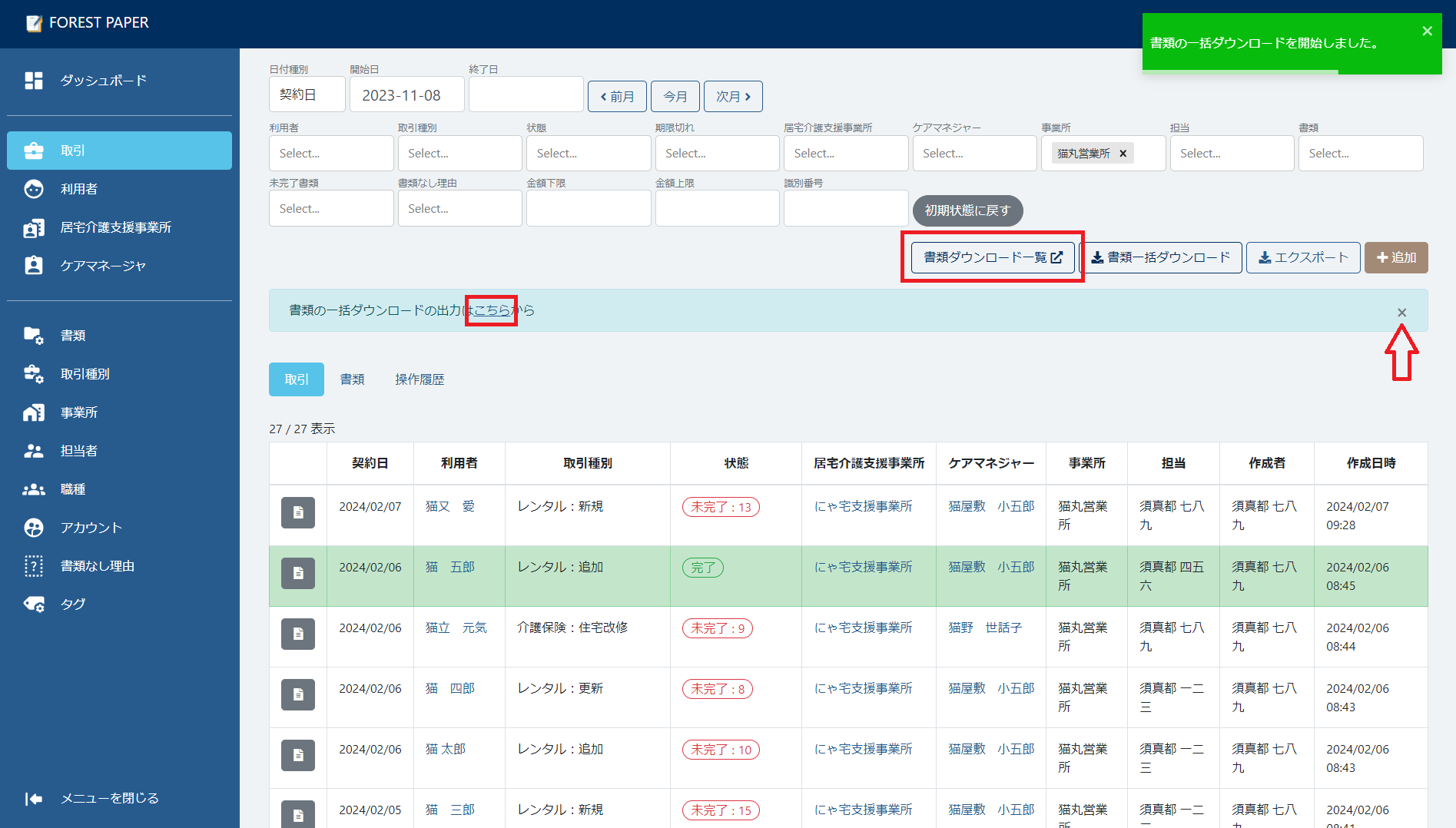
Task: Open the 日付種別 契約日 dropdown
Action: (307, 94)
